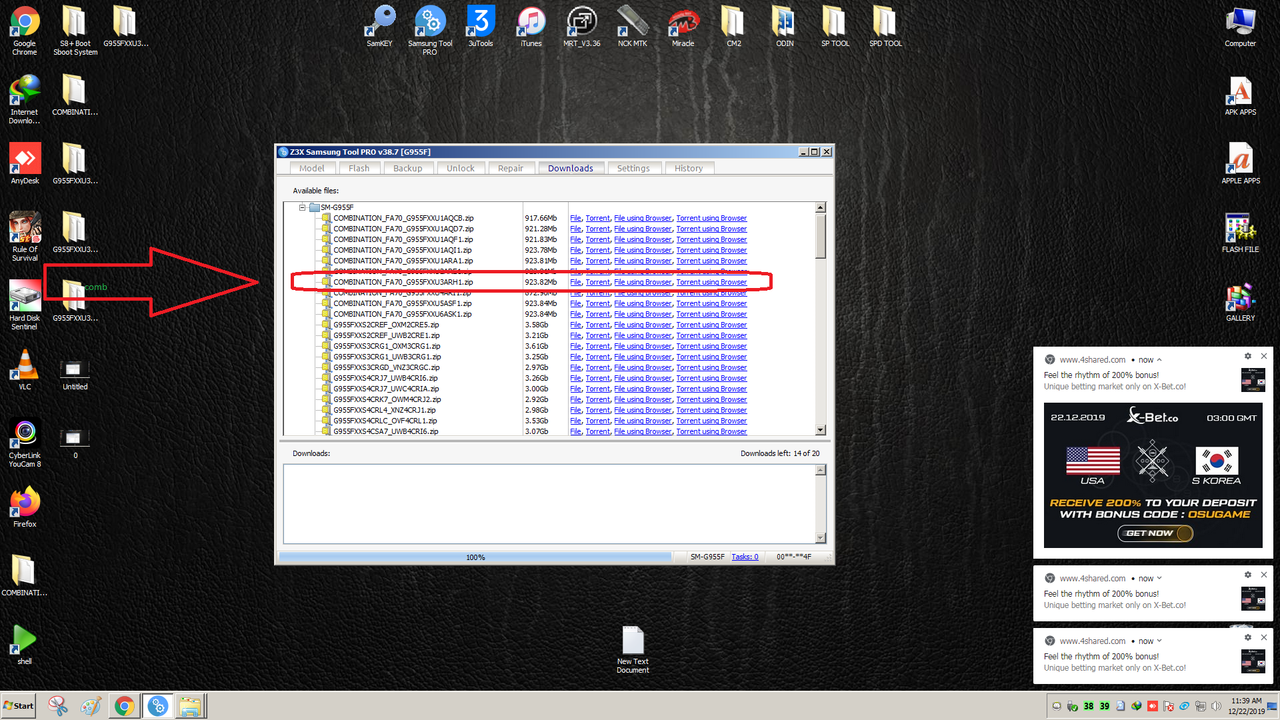Open the GALLERY desktop icon

point(1240,302)
